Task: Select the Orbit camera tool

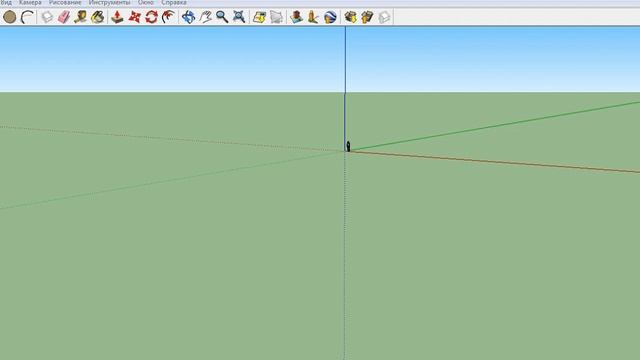Action: pos(188,17)
